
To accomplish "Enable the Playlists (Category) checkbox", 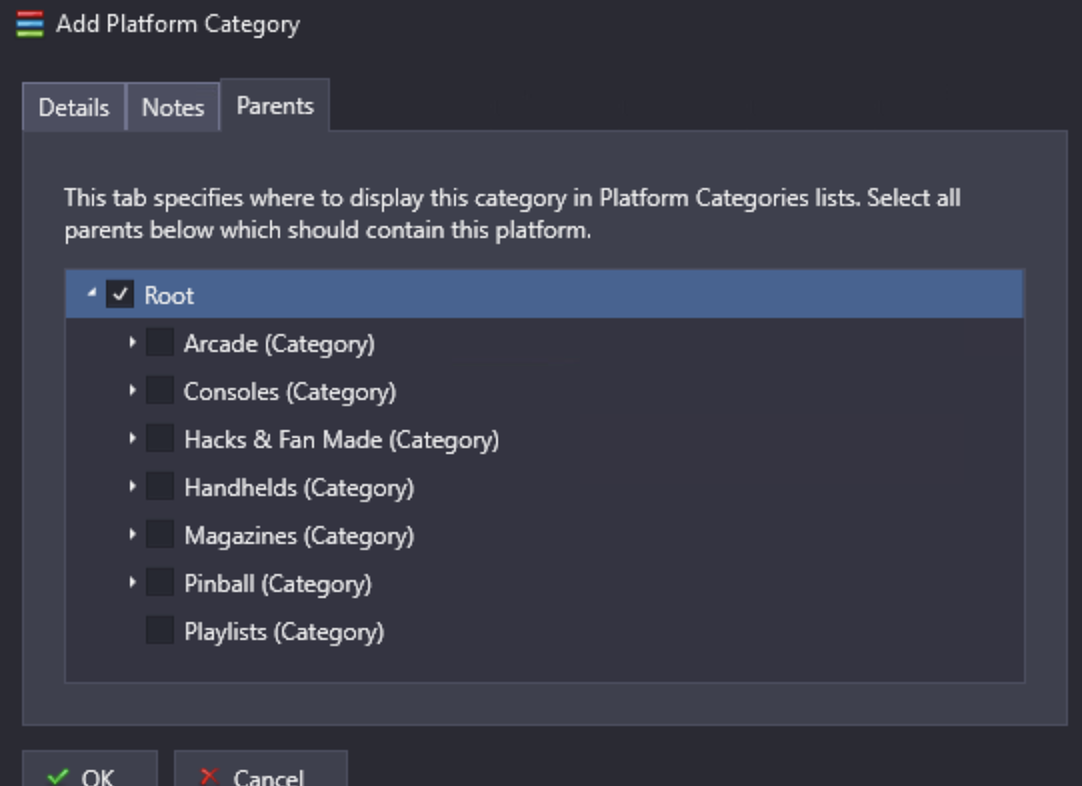I will pos(160,630).
